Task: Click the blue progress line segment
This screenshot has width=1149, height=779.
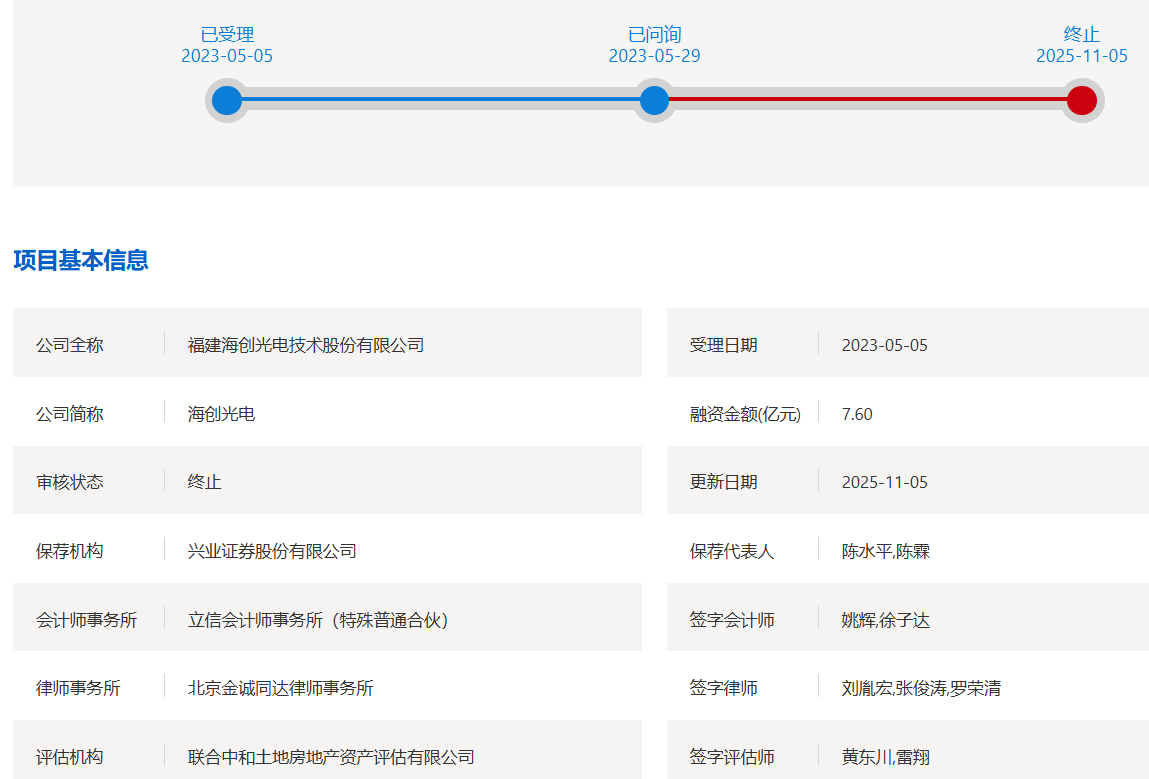Action: point(440,100)
